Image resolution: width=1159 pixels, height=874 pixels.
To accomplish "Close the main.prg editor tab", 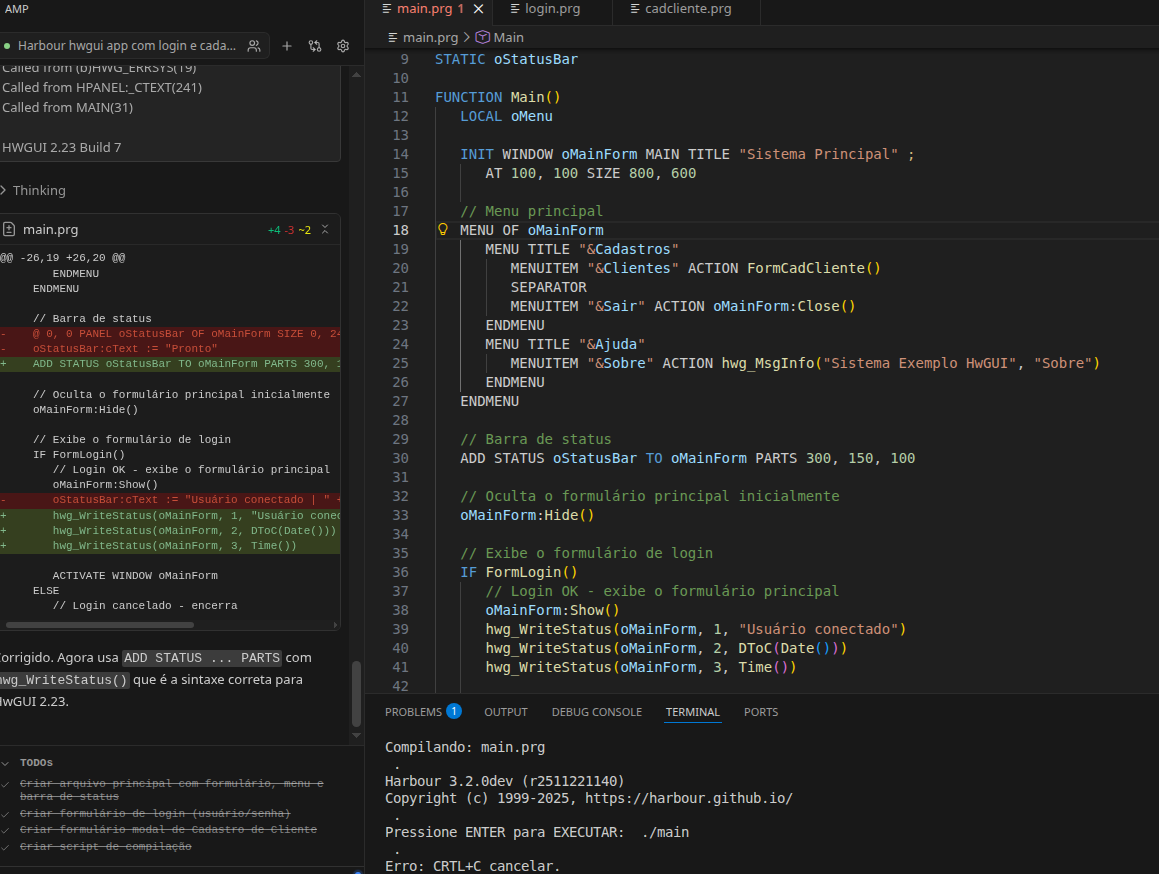I will tap(479, 9).
